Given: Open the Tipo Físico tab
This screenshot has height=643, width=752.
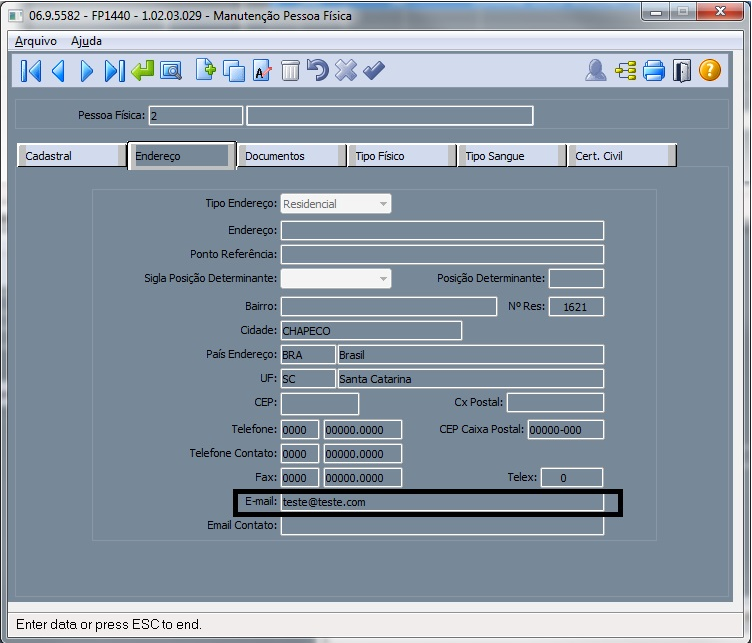Looking at the screenshot, I should pos(402,156).
